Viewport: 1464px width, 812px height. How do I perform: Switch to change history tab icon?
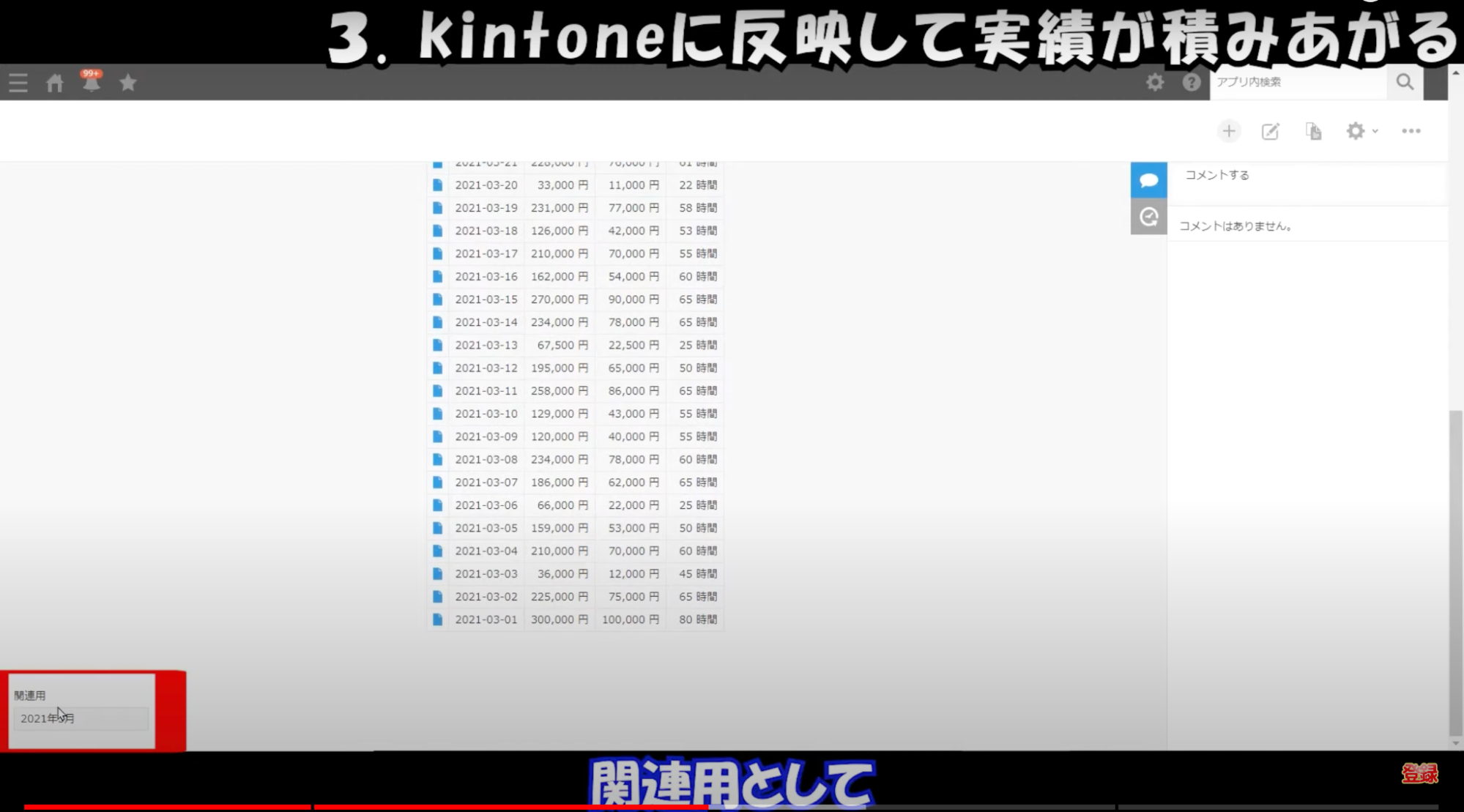(1148, 217)
